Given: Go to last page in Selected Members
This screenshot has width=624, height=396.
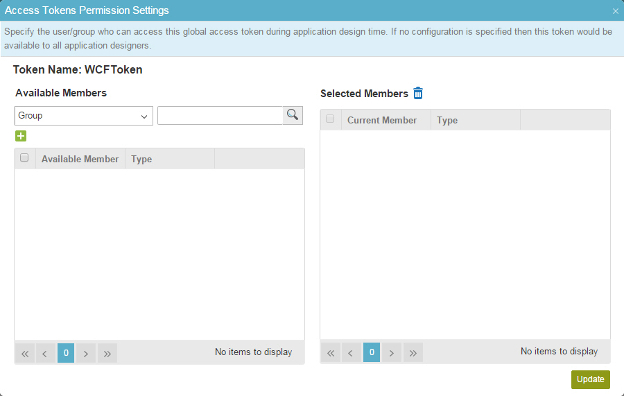Looking at the screenshot, I should point(413,353).
